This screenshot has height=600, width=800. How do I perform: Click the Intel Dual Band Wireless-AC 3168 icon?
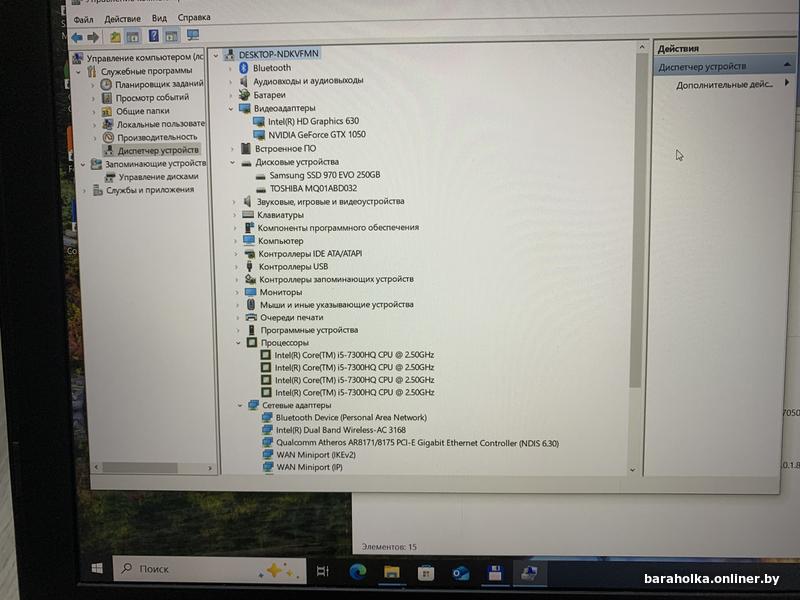pyautogui.click(x=267, y=430)
